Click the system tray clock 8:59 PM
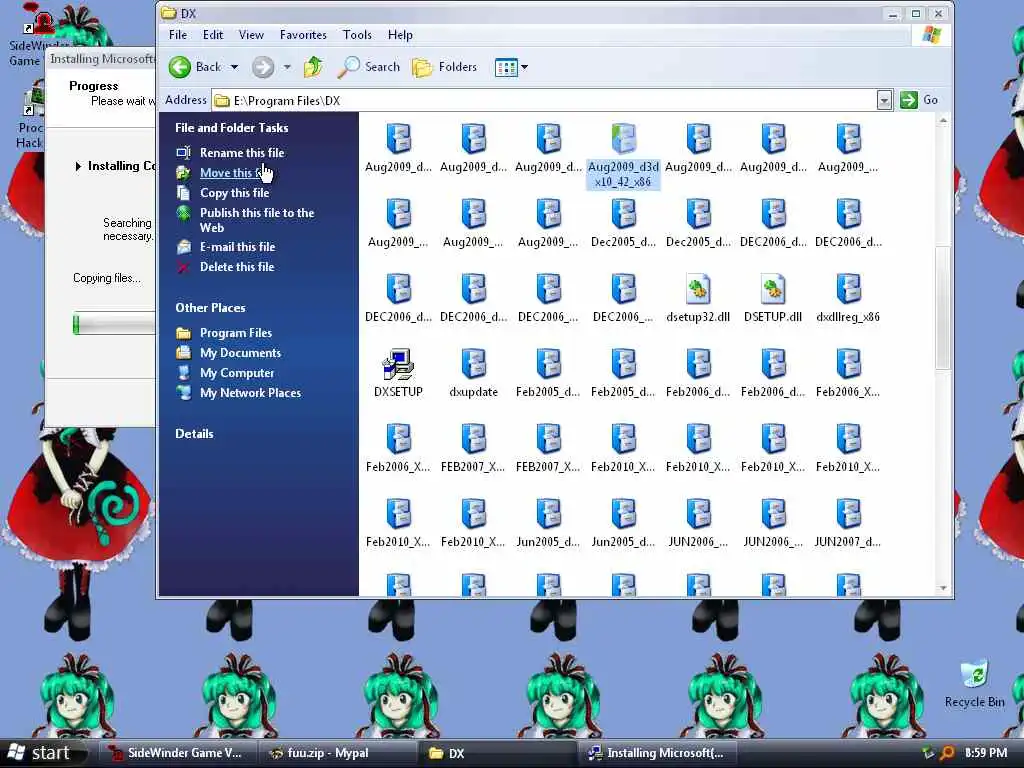 [985, 753]
